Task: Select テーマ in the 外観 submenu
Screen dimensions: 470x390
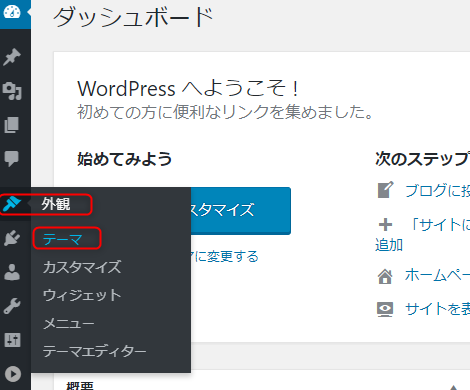Action: point(63,239)
